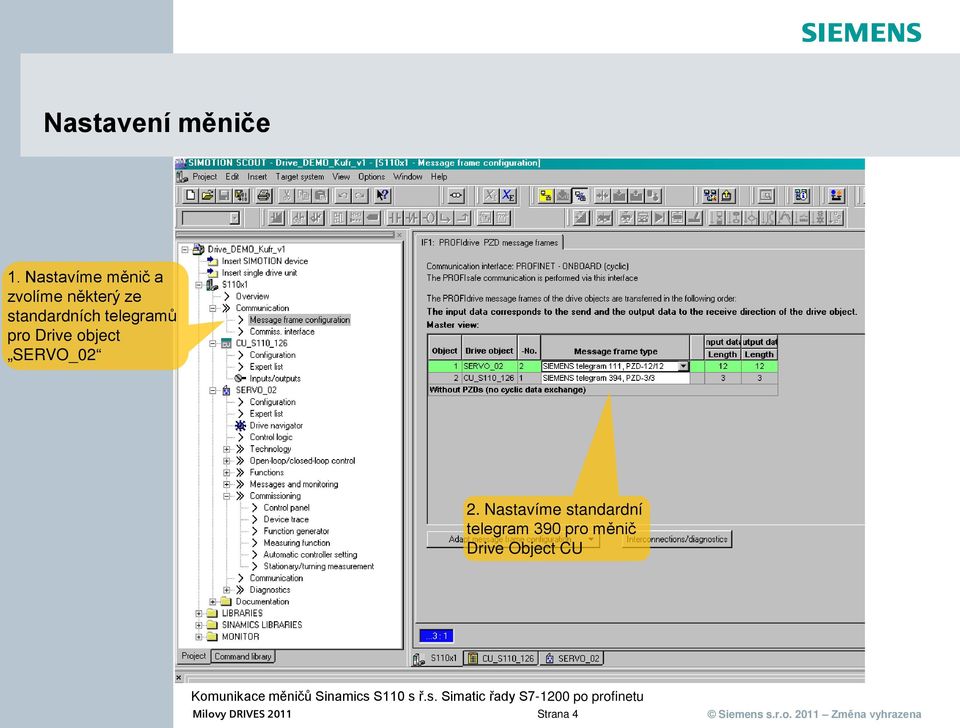Image resolution: width=960 pixels, height=728 pixels.
Task: Click the glasses monitor icon
Action: (x=456, y=195)
